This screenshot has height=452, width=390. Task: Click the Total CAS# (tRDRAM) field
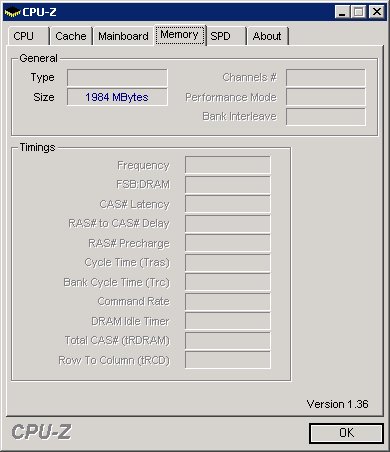[228, 341]
